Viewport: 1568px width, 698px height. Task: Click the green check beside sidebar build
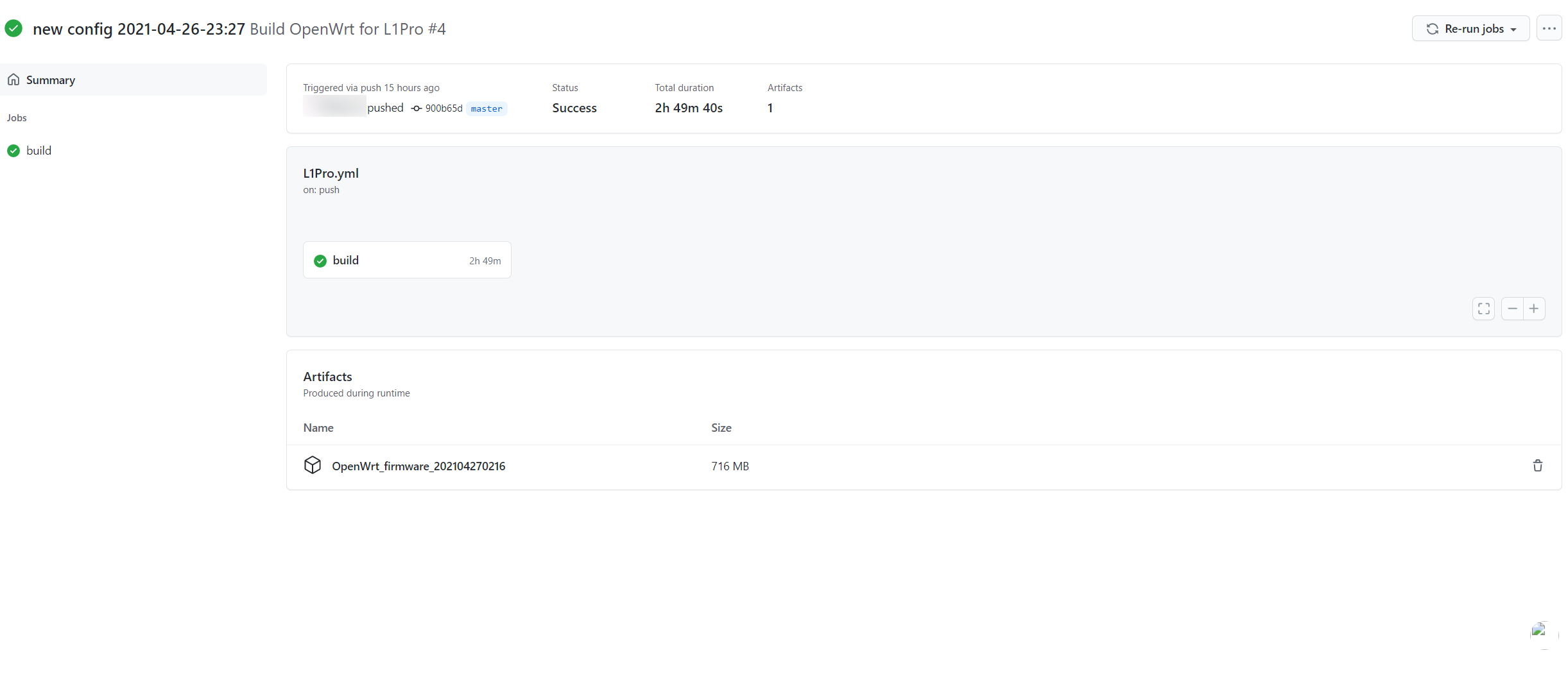pyautogui.click(x=13, y=151)
